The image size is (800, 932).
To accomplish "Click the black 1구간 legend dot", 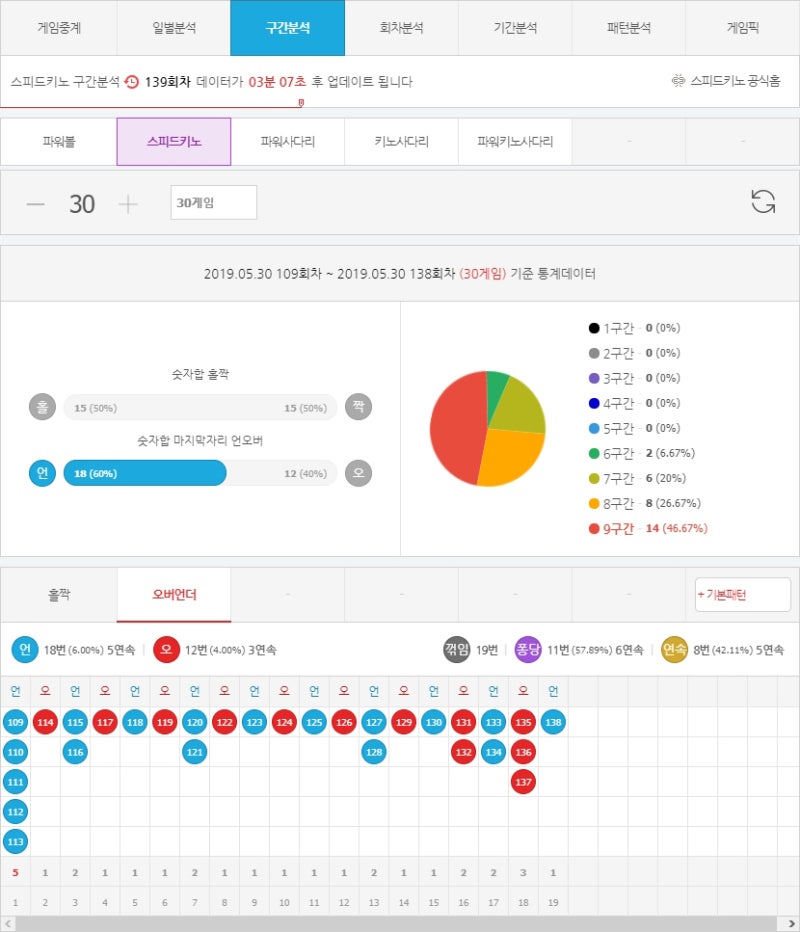I will (x=593, y=328).
